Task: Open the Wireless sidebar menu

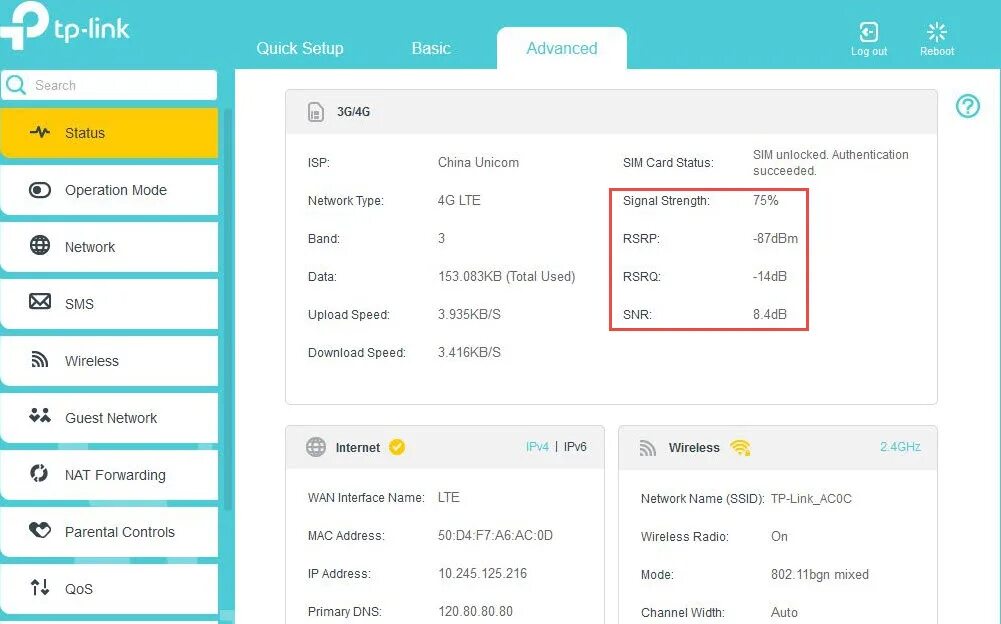Action: click(x=109, y=361)
